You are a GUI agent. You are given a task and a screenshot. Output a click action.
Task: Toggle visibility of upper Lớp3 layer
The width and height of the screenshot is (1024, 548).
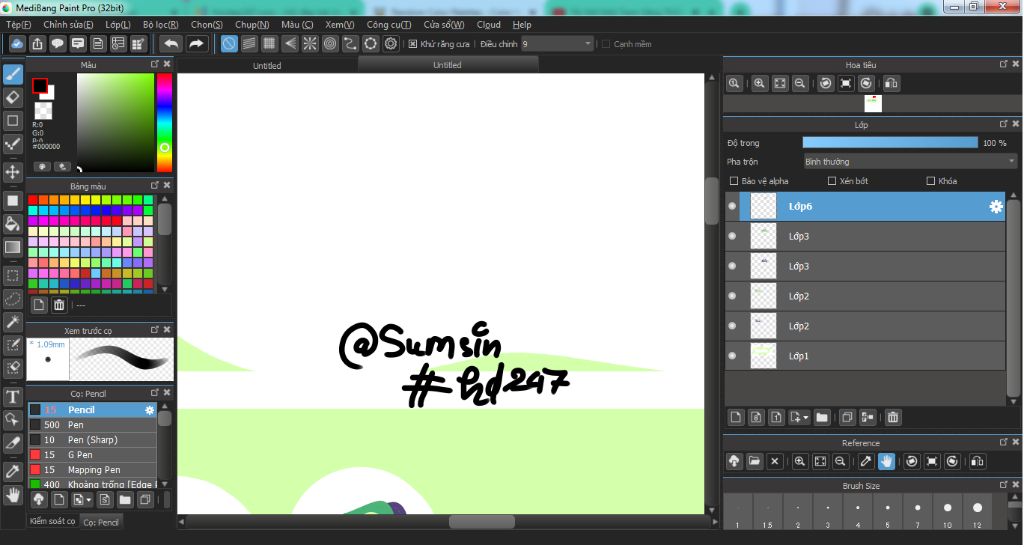click(732, 236)
